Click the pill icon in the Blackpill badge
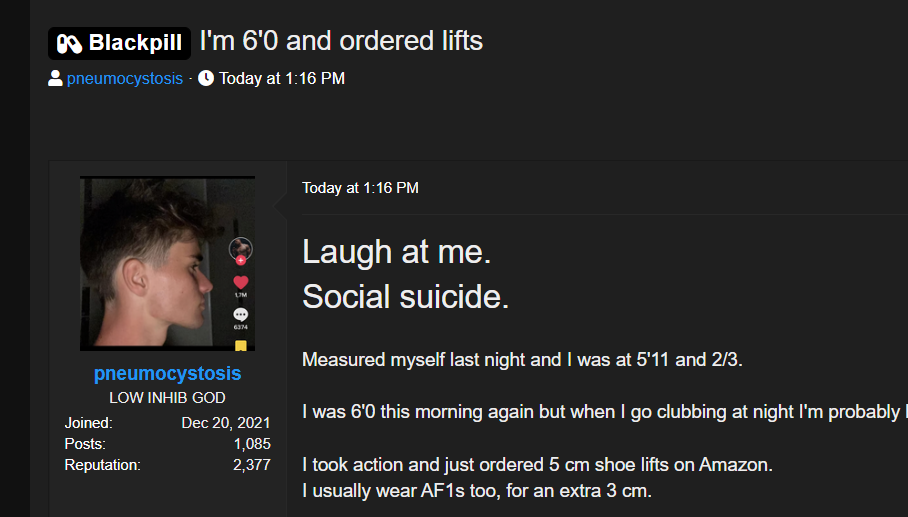This screenshot has width=908, height=517. (69, 44)
